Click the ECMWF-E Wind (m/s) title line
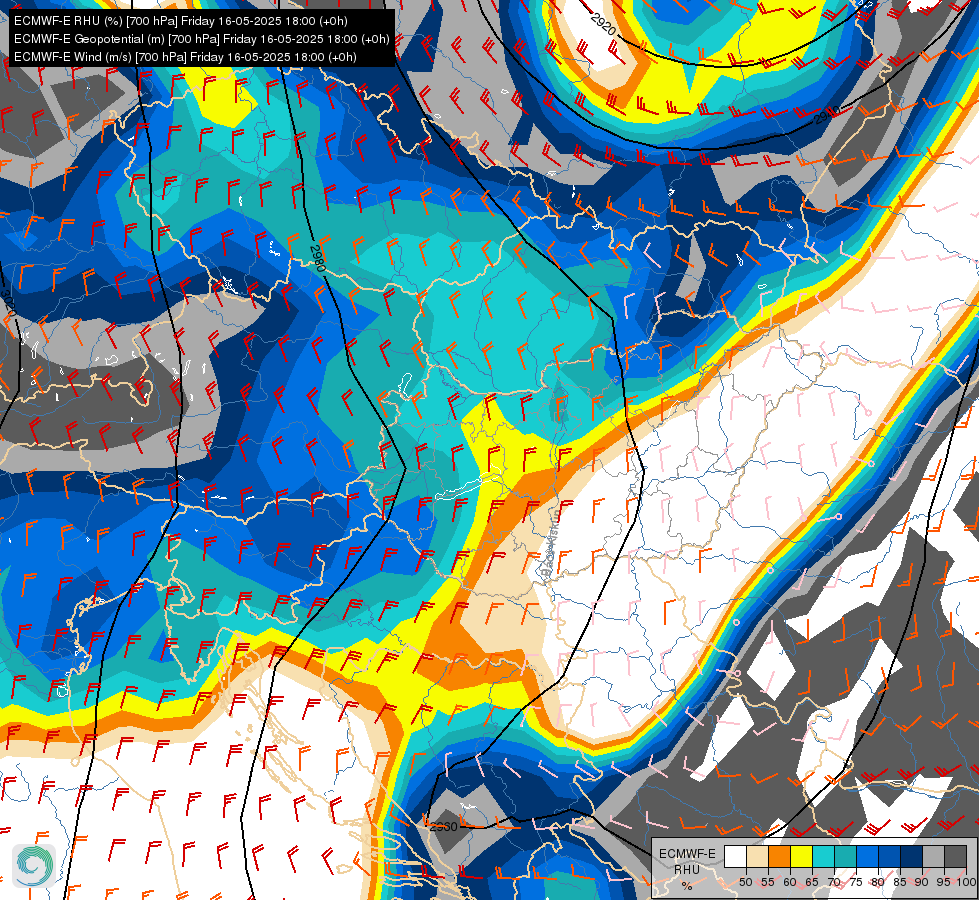Image resolution: width=979 pixels, height=900 pixels. tap(185, 57)
